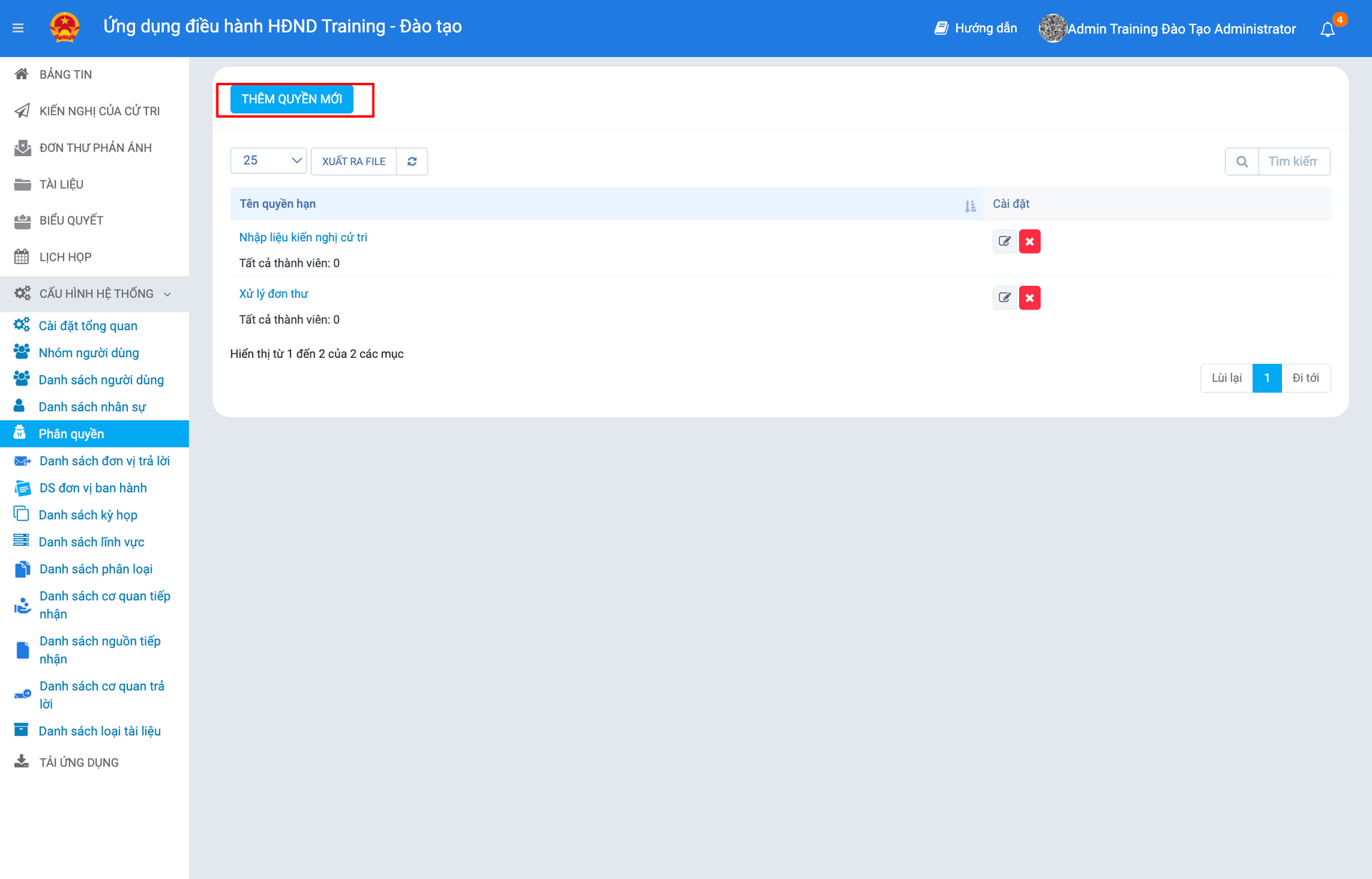
Task: Open the notifications bell icon
Action: (x=1327, y=29)
